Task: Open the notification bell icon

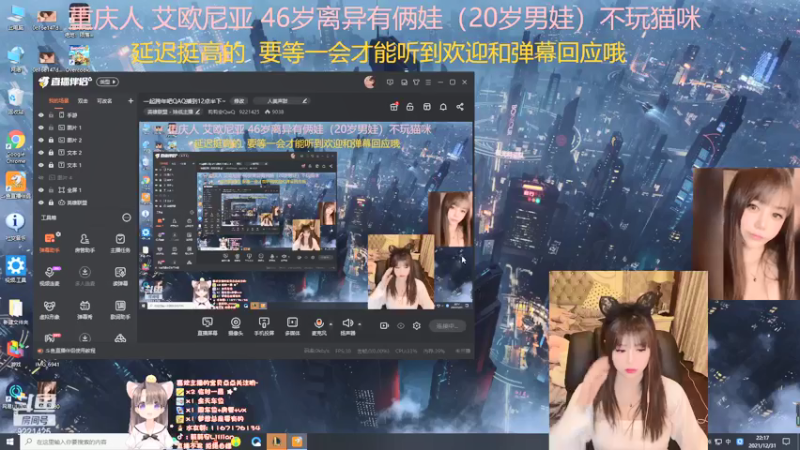Action: tap(443, 107)
